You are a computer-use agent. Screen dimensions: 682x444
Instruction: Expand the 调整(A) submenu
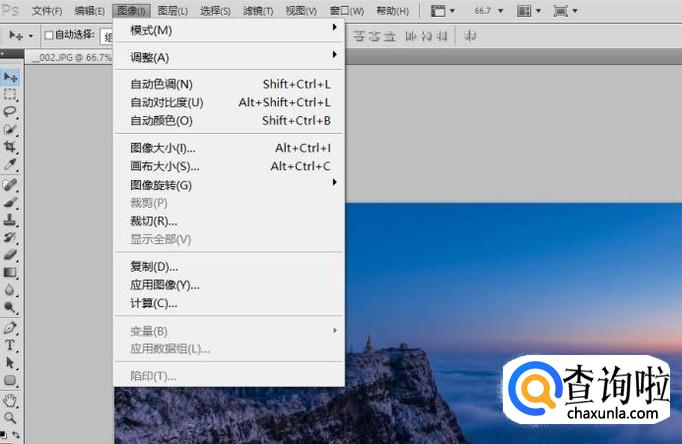(x=229, y=57)
